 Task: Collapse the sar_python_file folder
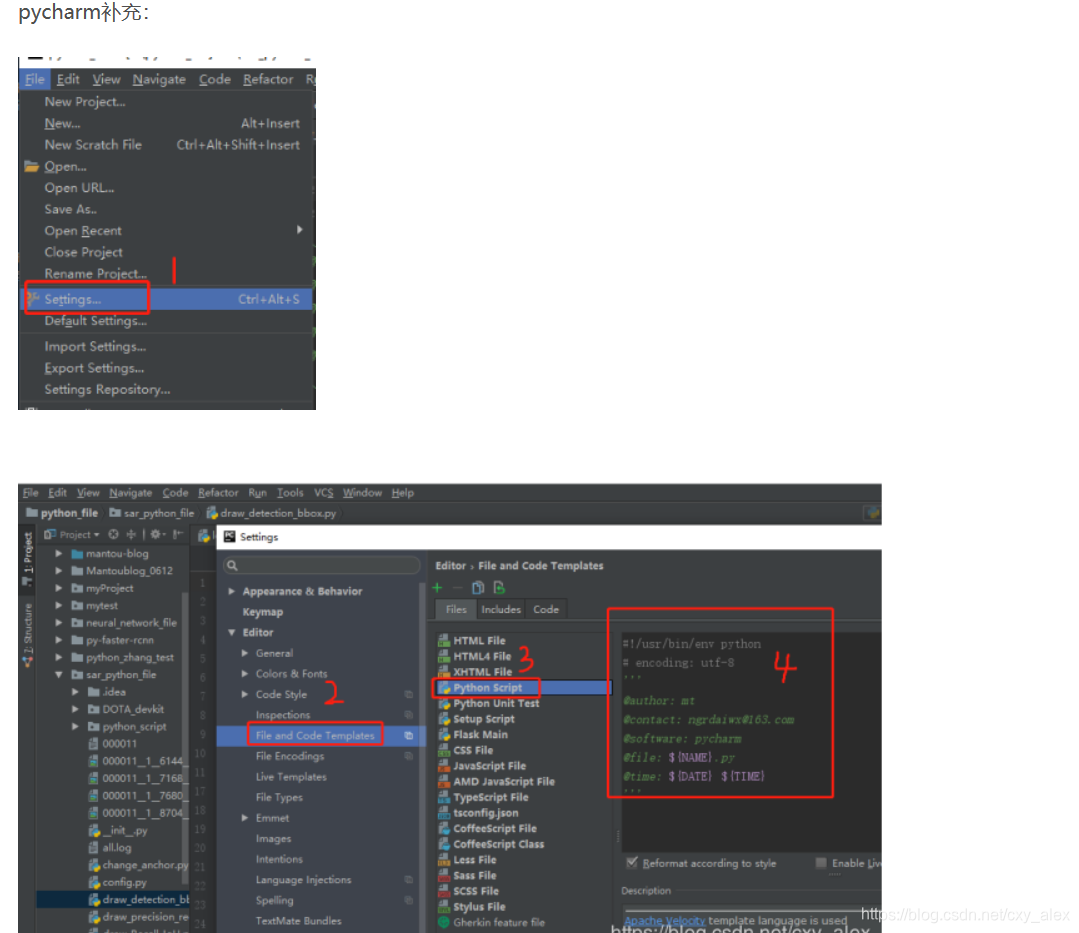(59, 674)
